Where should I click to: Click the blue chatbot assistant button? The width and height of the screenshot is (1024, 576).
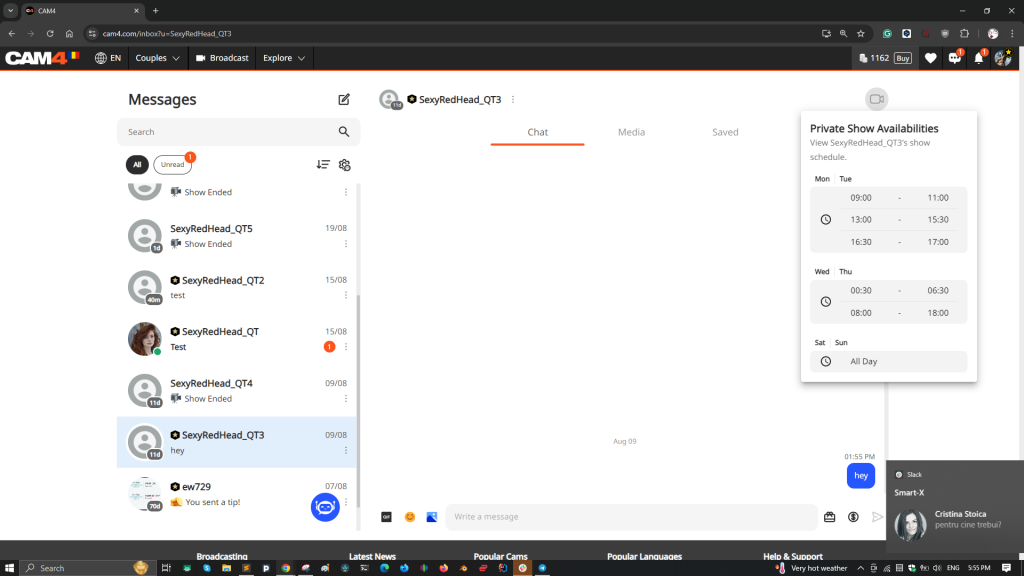coord(324,507)
